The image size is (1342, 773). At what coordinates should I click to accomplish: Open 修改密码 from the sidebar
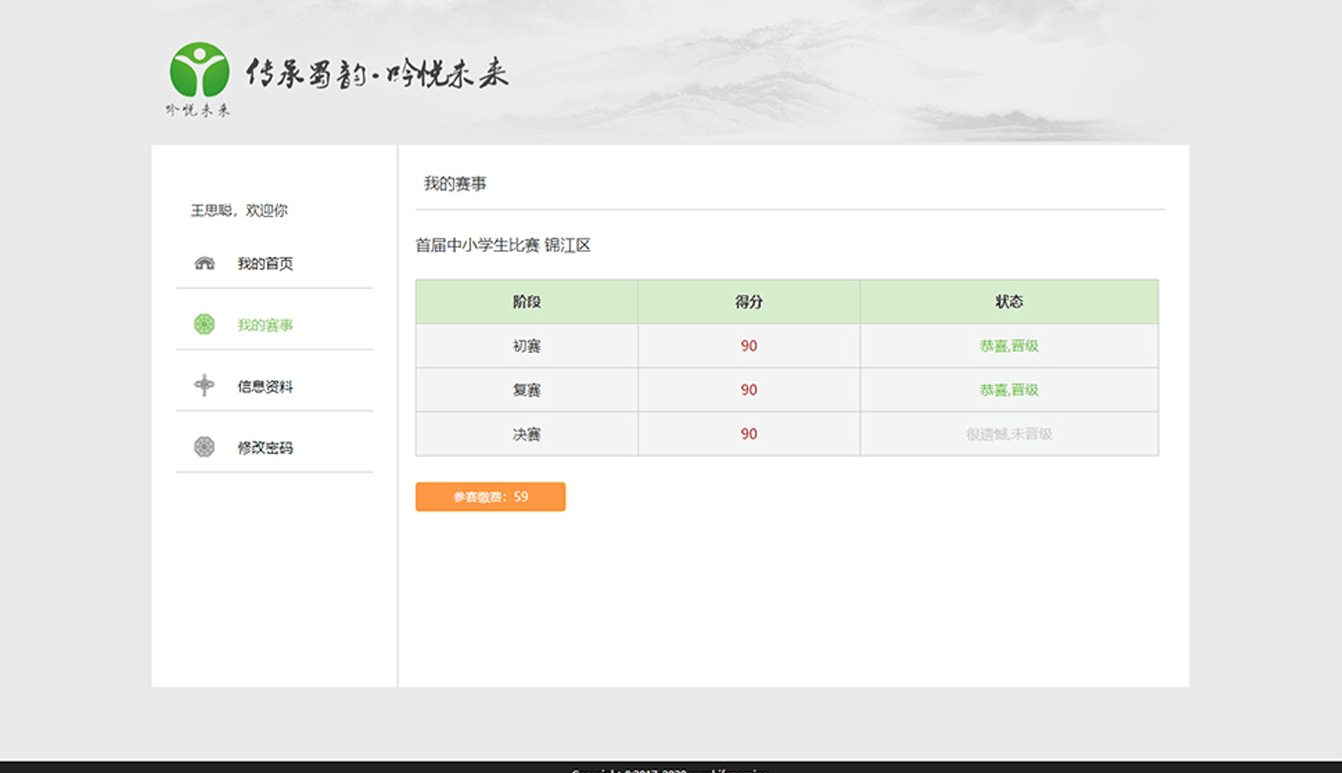tap(265, 448)
